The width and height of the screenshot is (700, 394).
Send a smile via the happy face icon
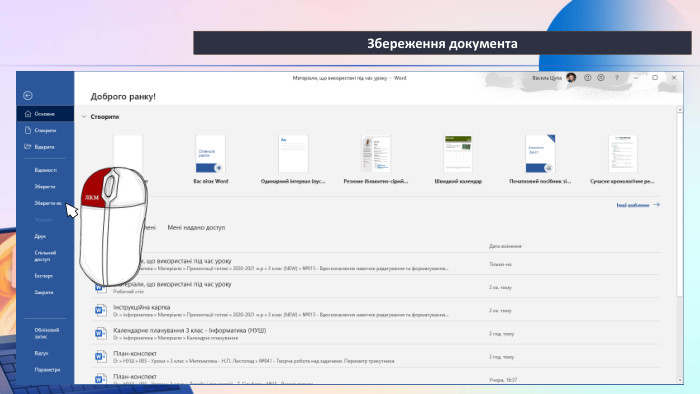[x=588, y=78]
